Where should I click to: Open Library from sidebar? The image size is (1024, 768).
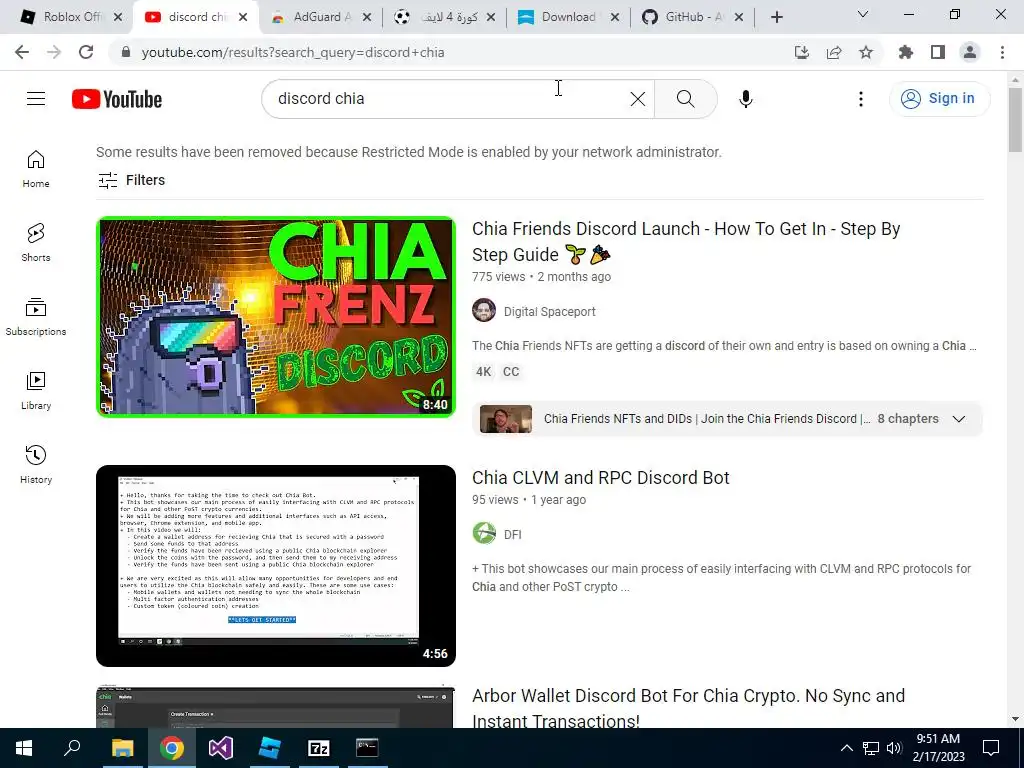tap(36, 391)
